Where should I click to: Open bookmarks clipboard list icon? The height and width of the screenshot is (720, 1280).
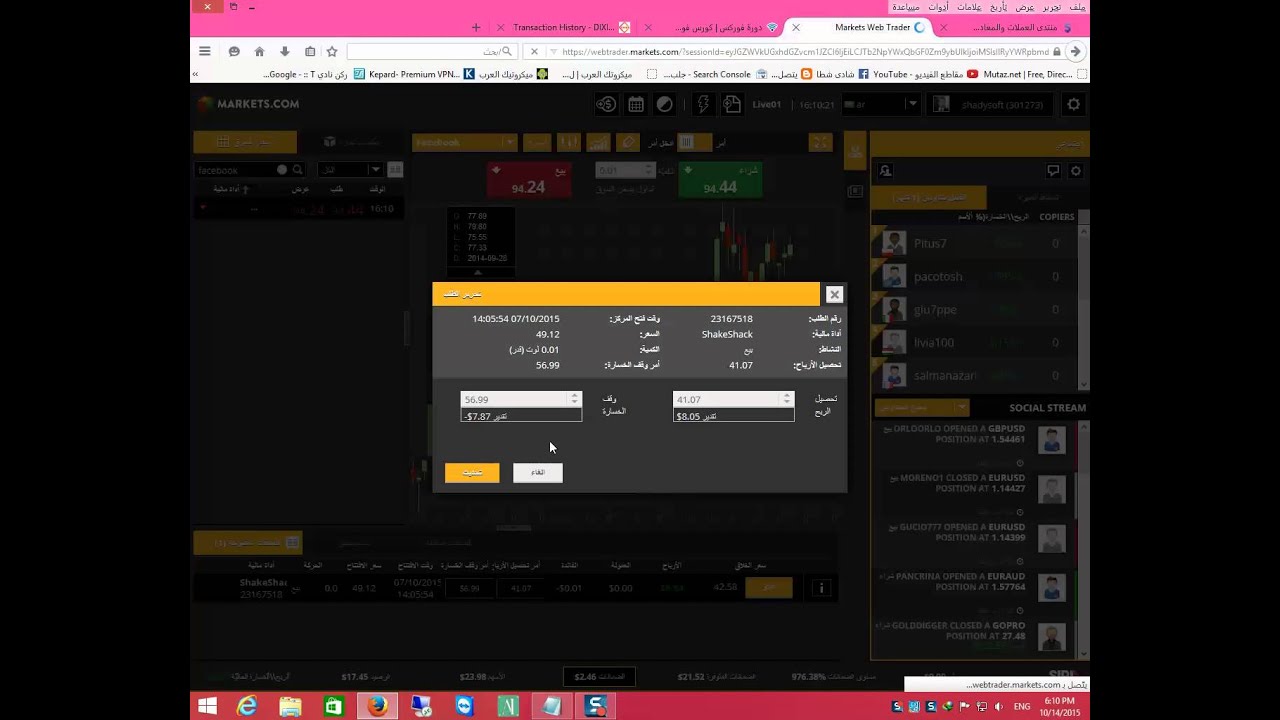309,52
